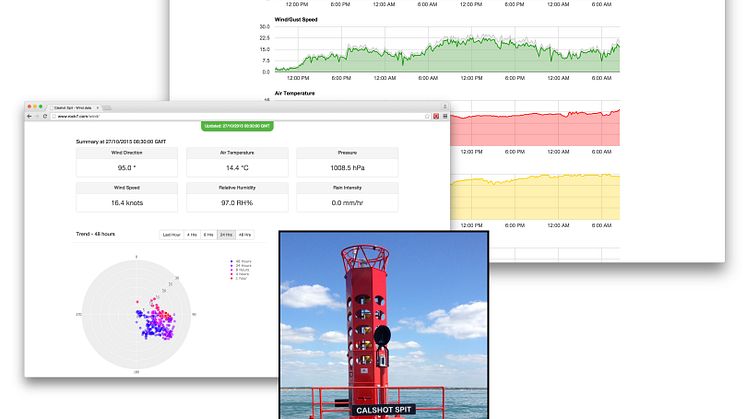
Task: Bookmark the page with the star icon
Action: coord(427,116)
